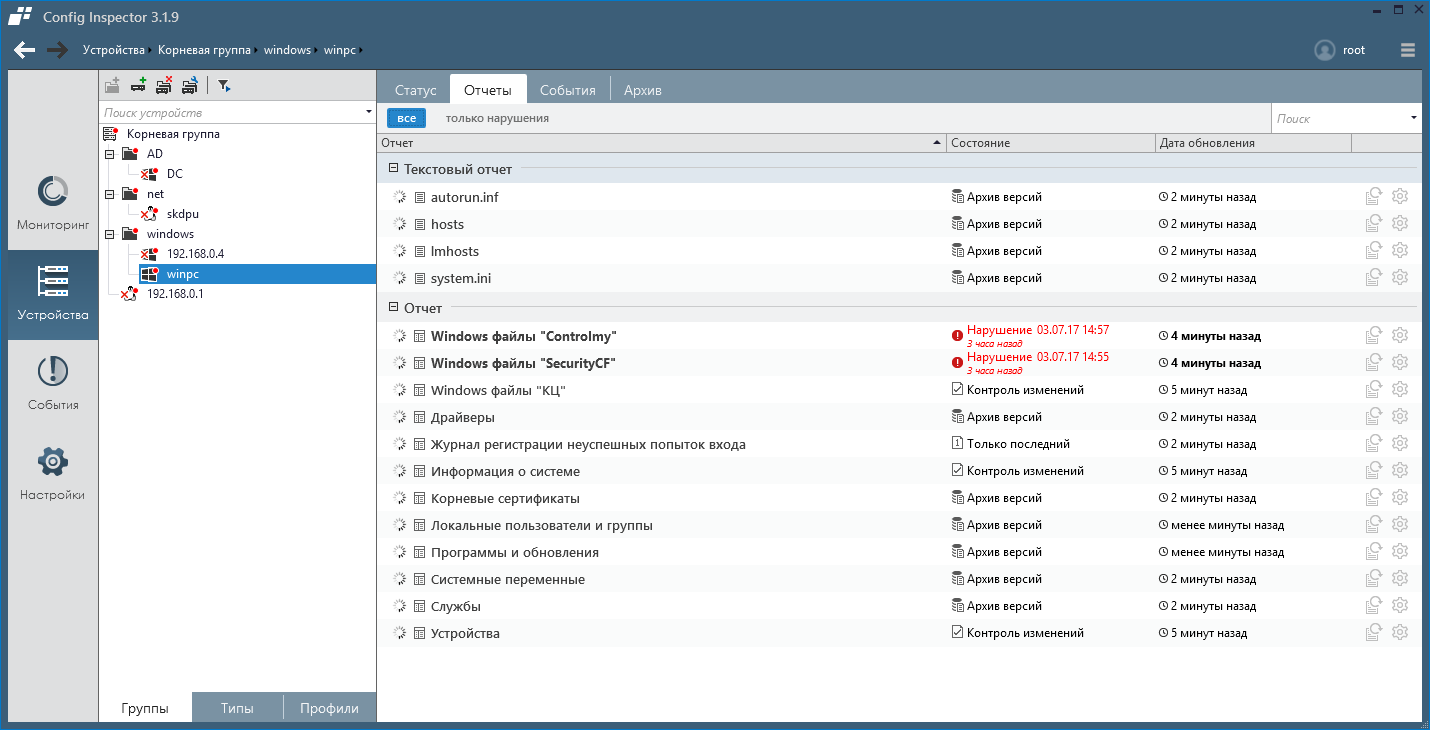Collapse the AD group in the device tree

point(109,154)
